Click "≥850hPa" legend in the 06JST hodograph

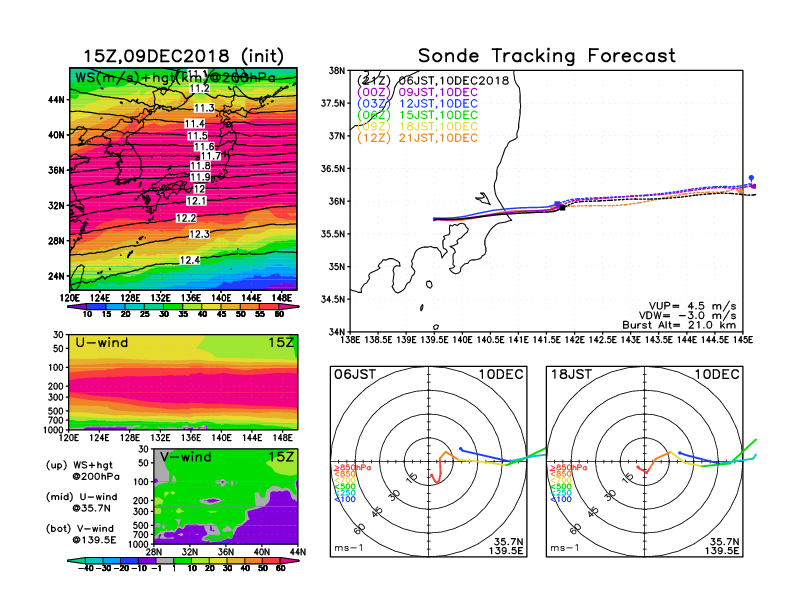coord(353,468)
